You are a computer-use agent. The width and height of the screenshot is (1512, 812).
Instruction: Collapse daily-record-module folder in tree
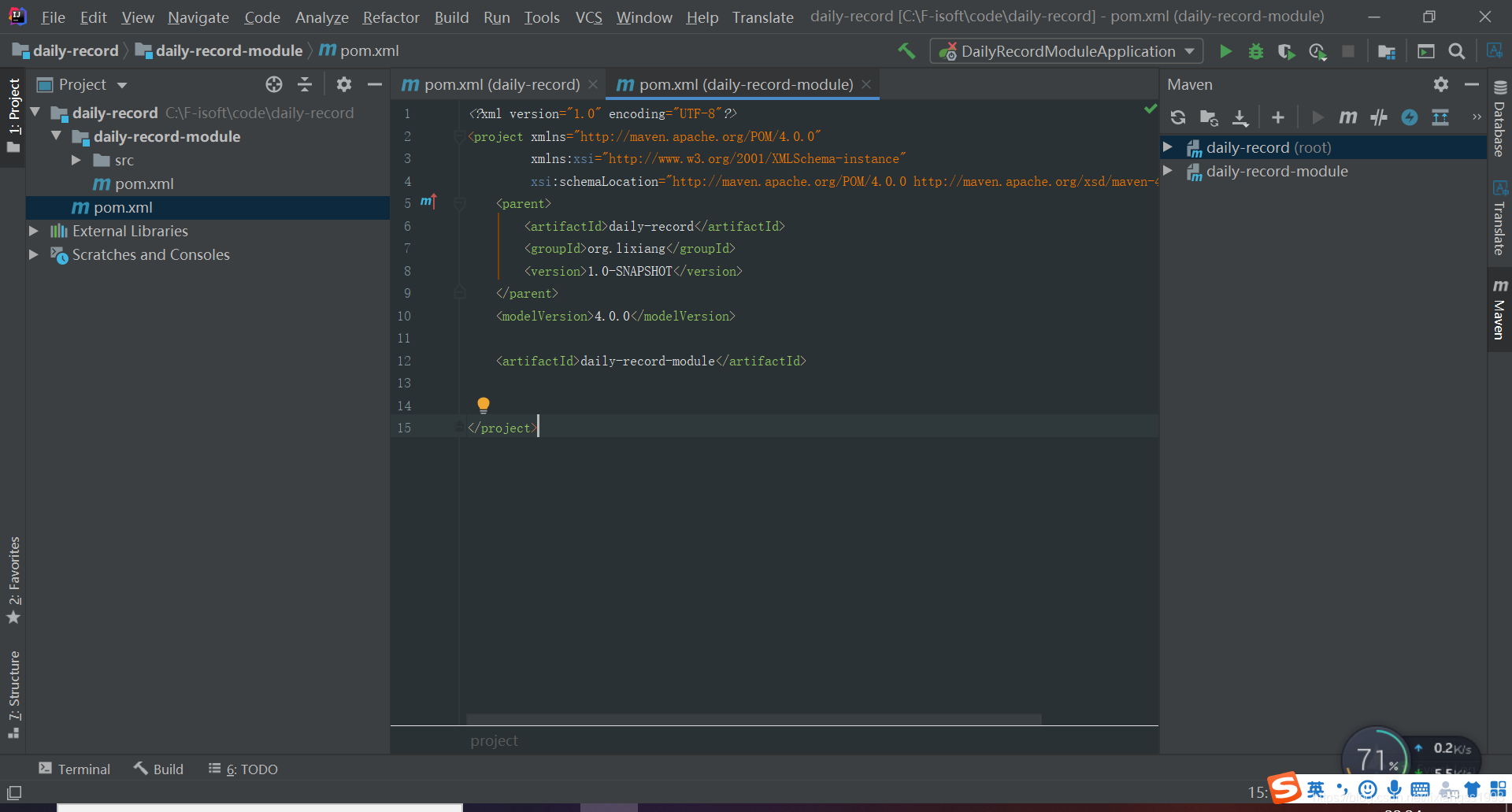[x=56, y=136]
